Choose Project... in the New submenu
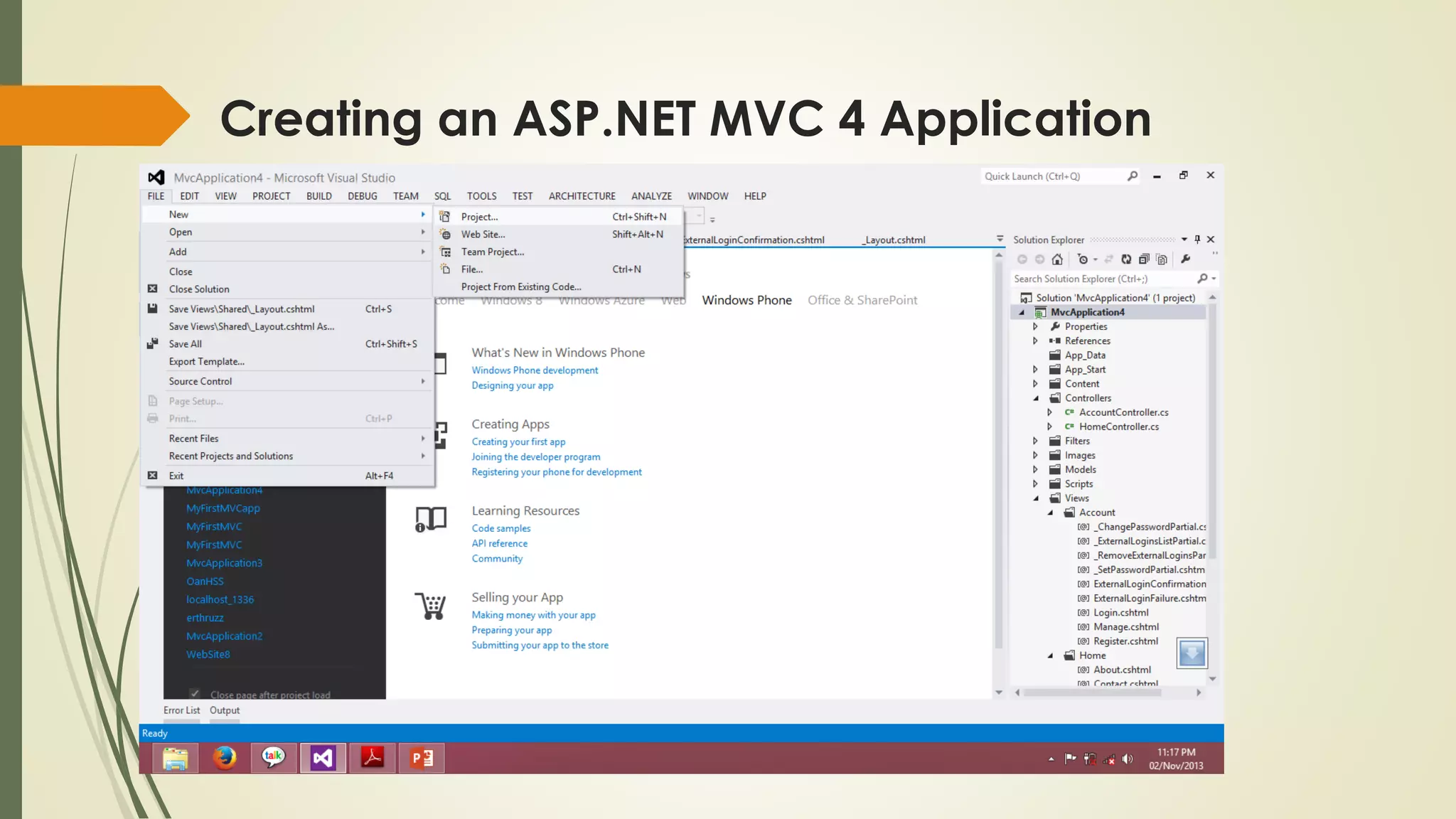Image resolution: width=1456 pixels, height=819 pixels. (558, 217)
